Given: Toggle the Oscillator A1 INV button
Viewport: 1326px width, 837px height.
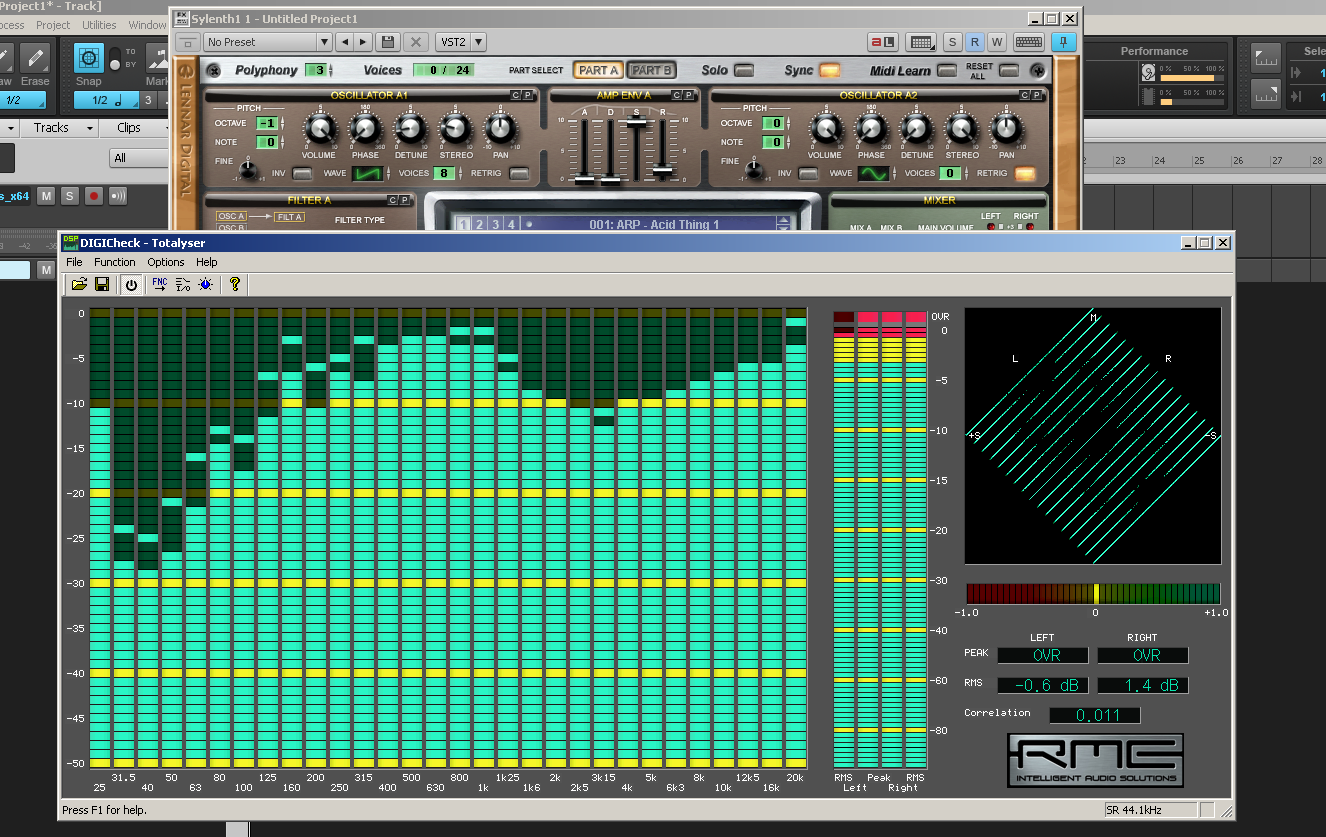Looking at the screenshot, I should coord(301,173).
